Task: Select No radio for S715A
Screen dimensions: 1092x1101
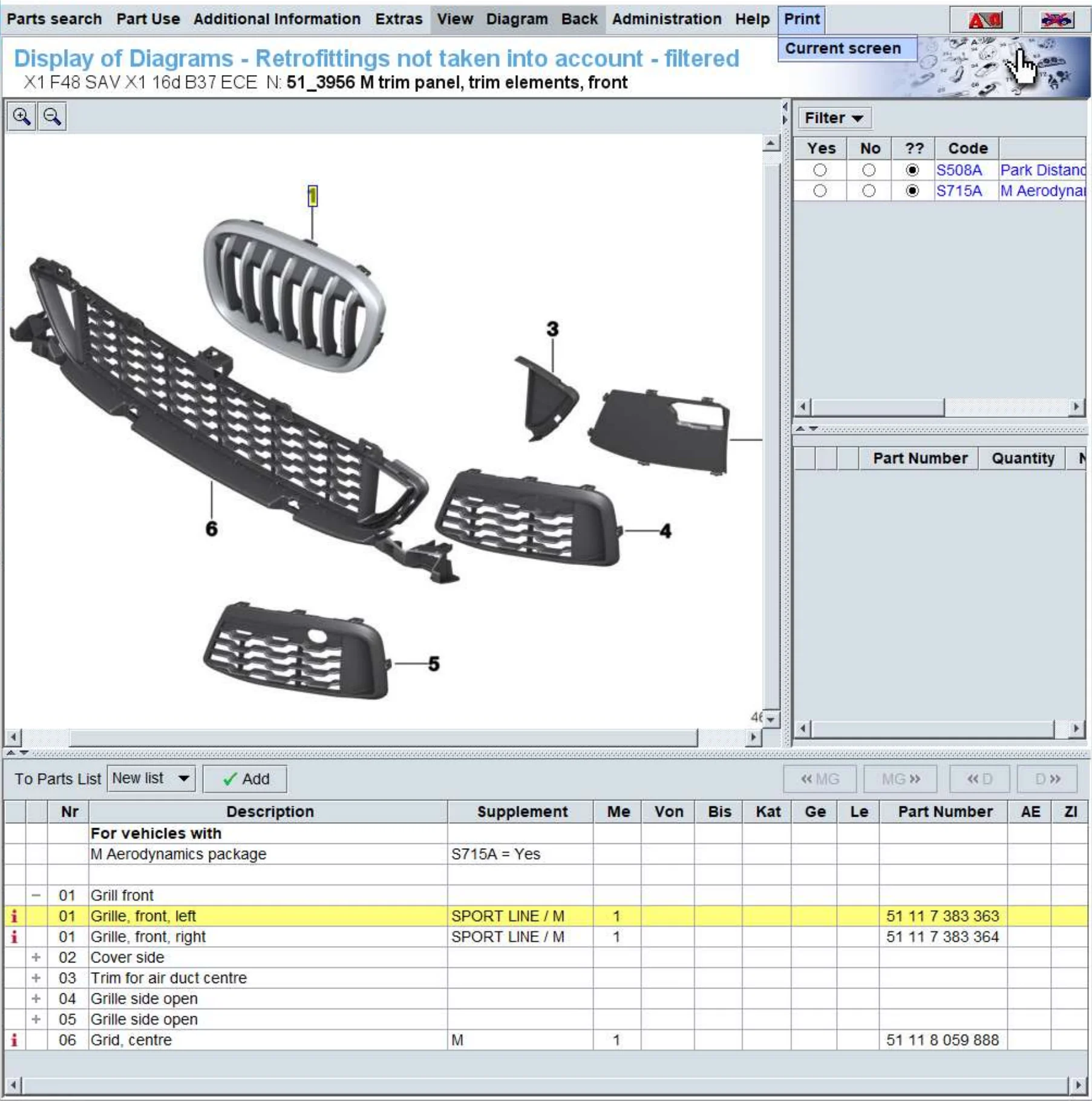Action: pyautogui.click(x=869, y=191)
